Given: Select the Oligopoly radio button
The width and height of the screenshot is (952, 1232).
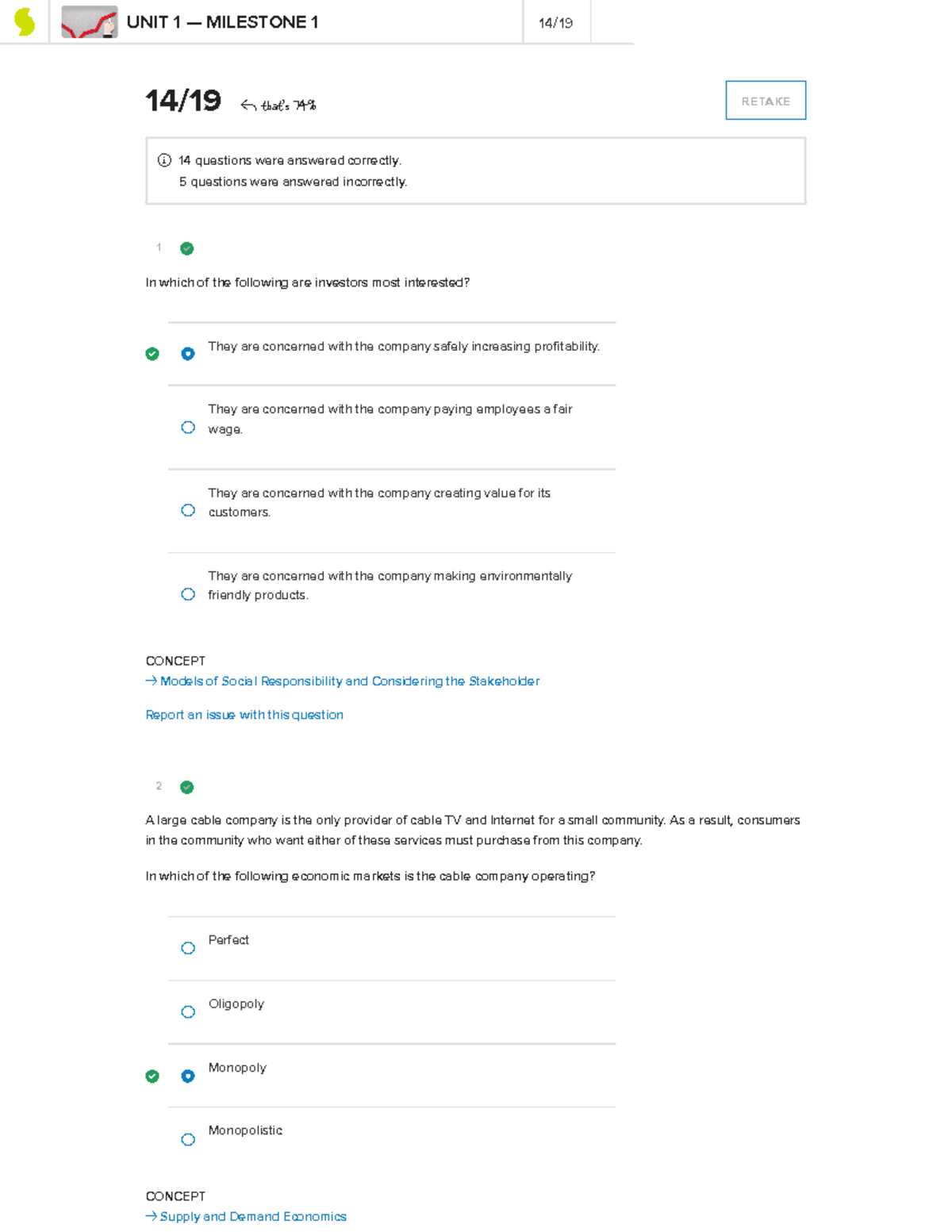Looking at the screenshot, I should 188,1011.
